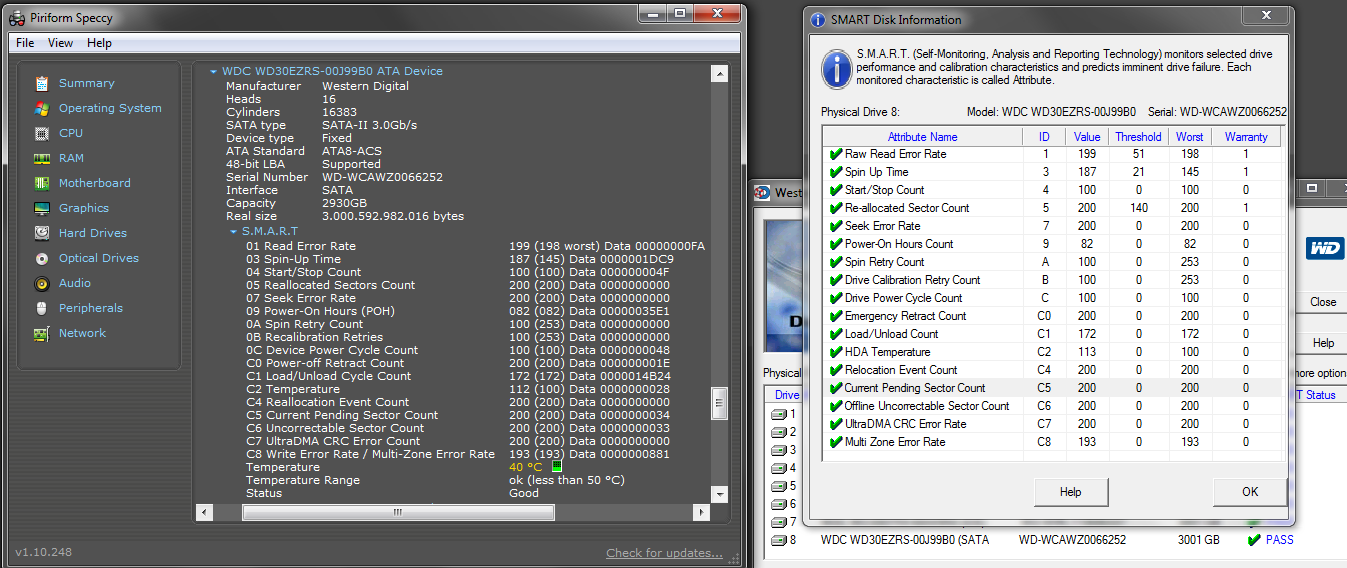Click the v1.10.248 version label
This screenshot has height=568, width=1347.
[x=43, y=552]
